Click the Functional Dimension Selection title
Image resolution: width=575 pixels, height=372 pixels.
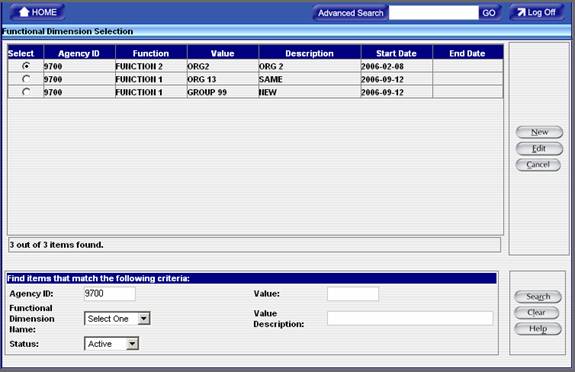tap(67, 31)
